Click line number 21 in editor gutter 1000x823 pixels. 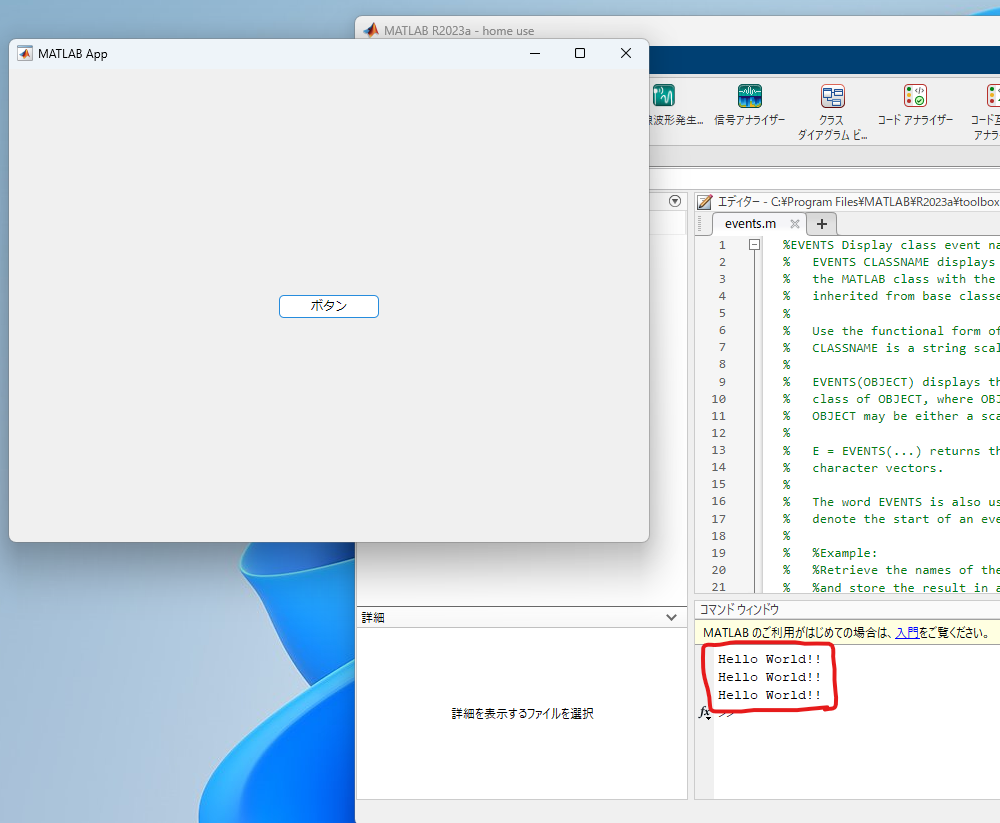pos(718,587)
